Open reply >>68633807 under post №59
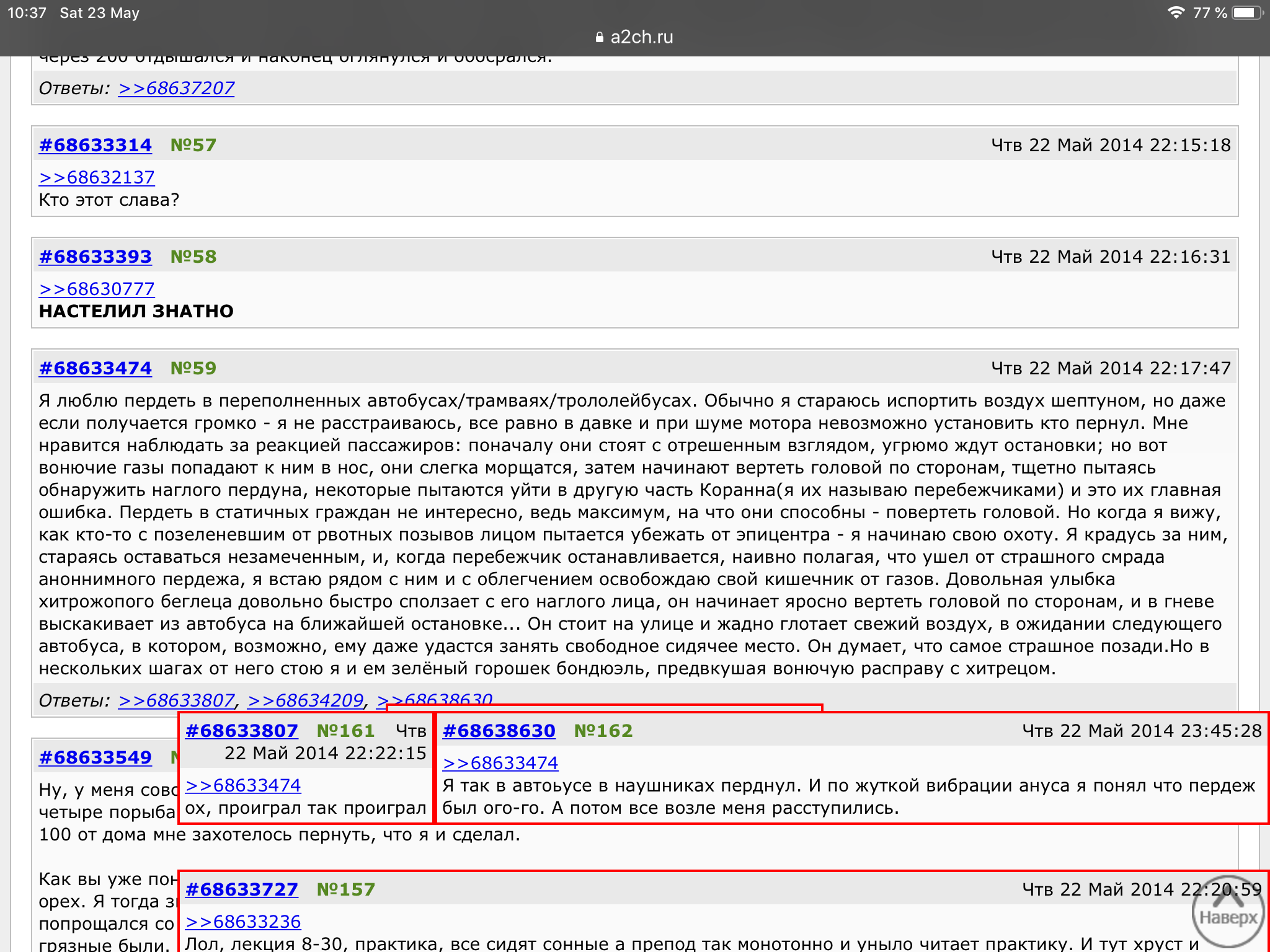The height and width of the screenshot is (952, 1270). click(x=177, y=700)
